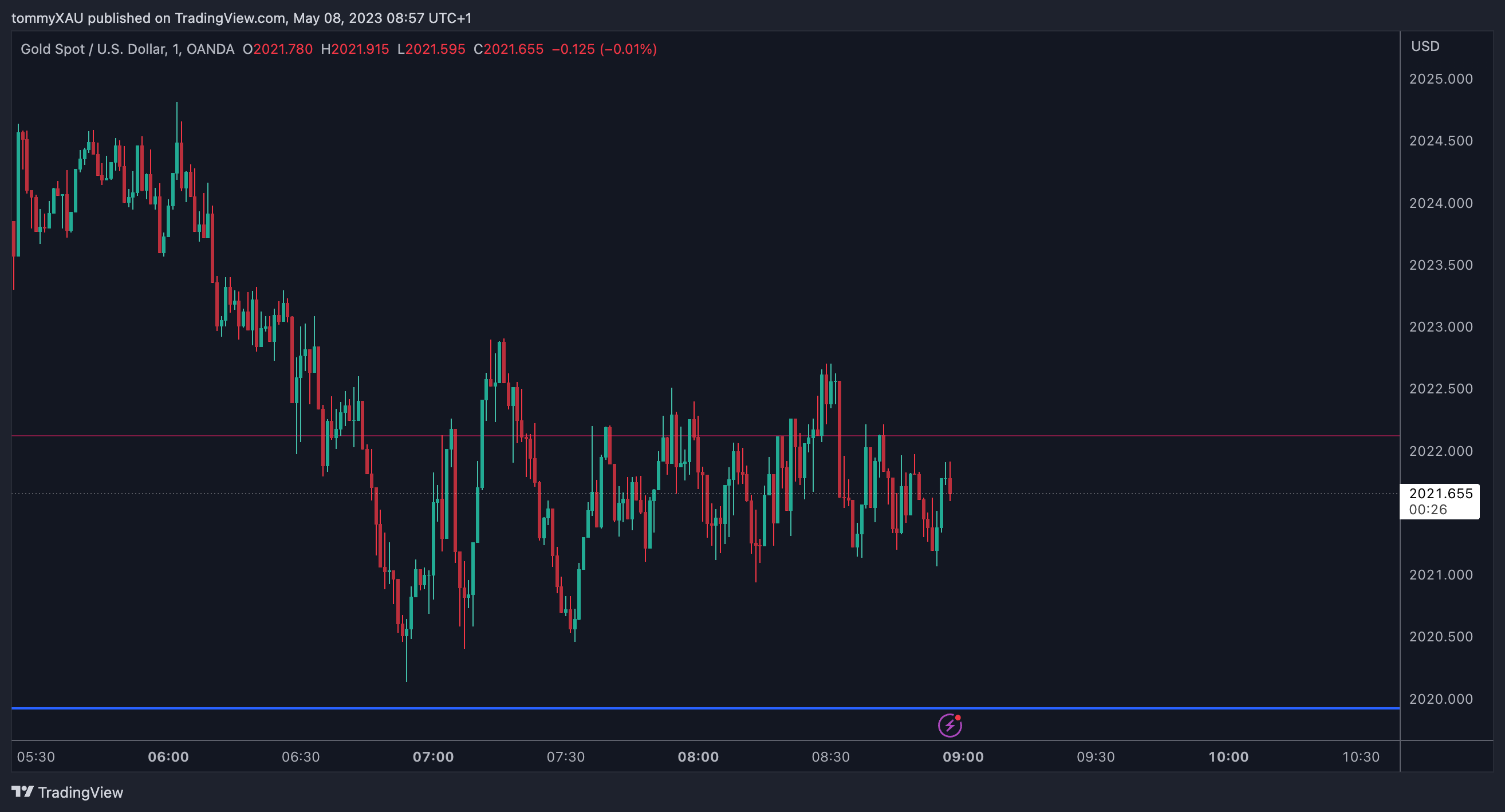The image size is (1505, 812).
Task: Click the close value C2021.655
Action: coord(509,49)
